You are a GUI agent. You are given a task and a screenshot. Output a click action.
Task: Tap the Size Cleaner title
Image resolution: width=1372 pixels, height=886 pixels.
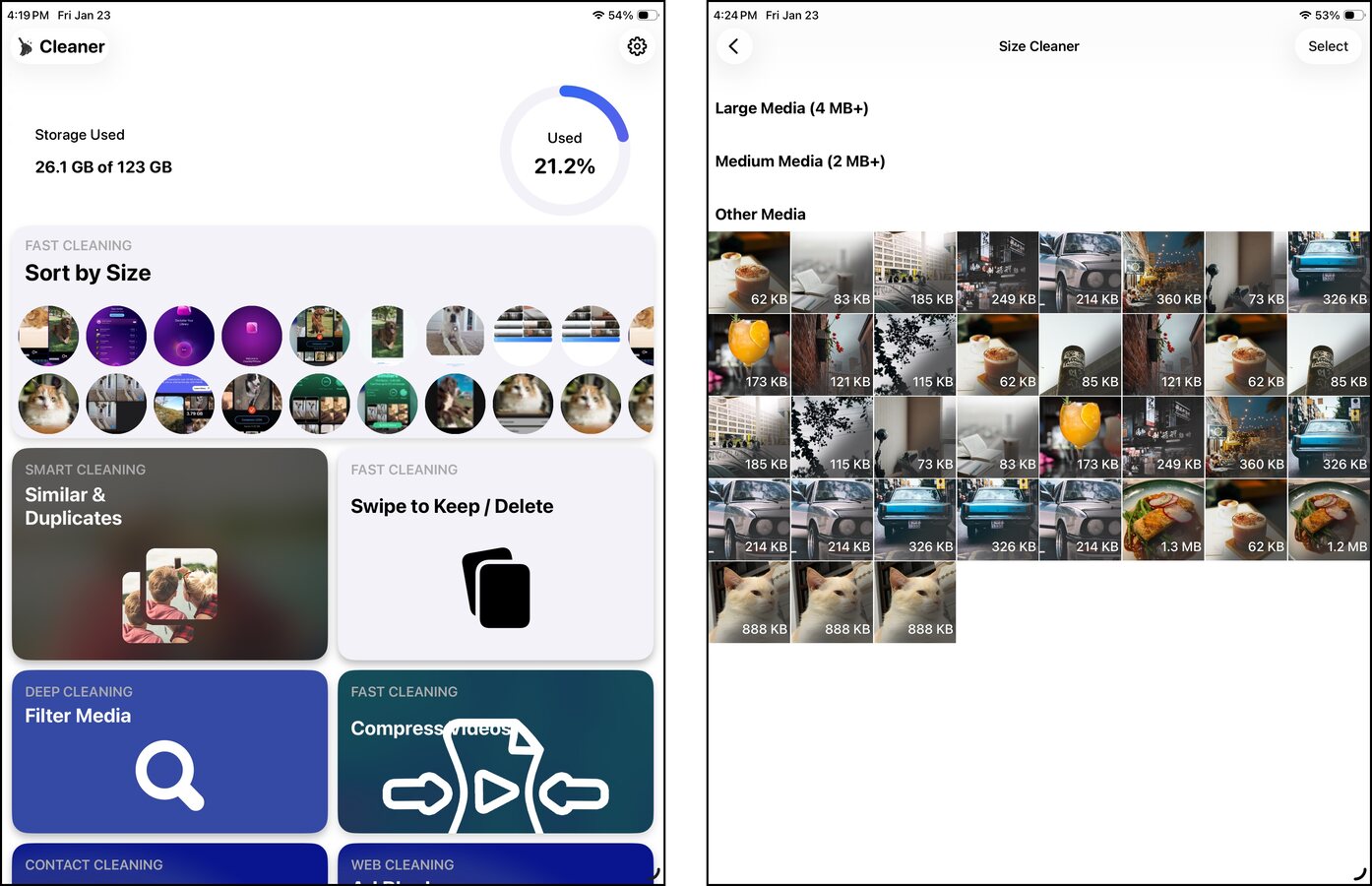click(1038, 46)
